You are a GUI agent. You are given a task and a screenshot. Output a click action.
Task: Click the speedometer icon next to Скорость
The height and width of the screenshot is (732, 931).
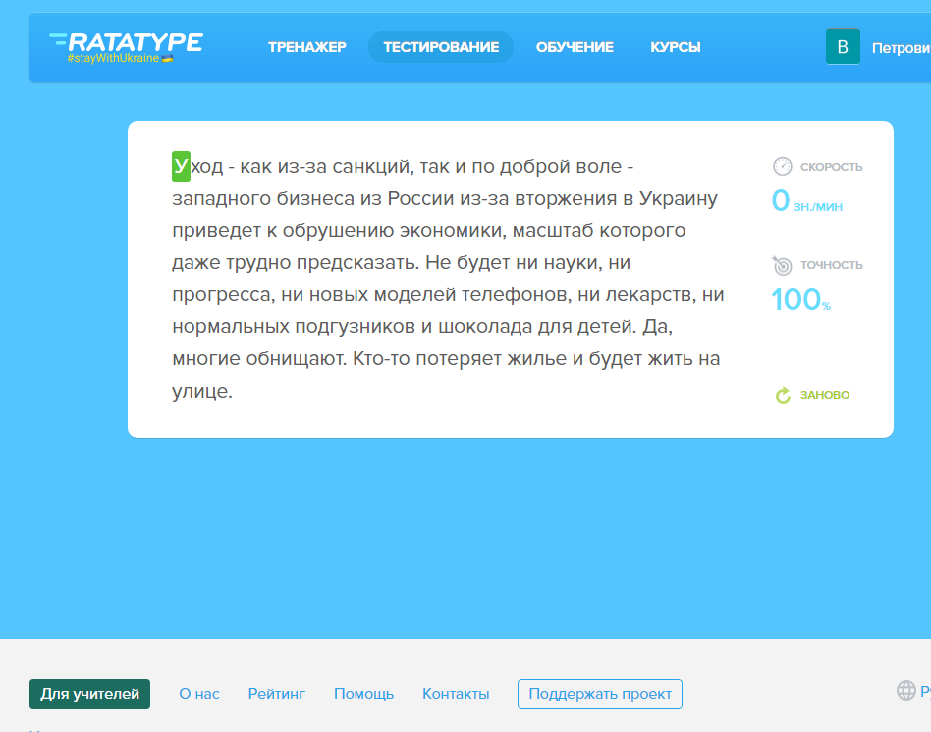[782, 167]
